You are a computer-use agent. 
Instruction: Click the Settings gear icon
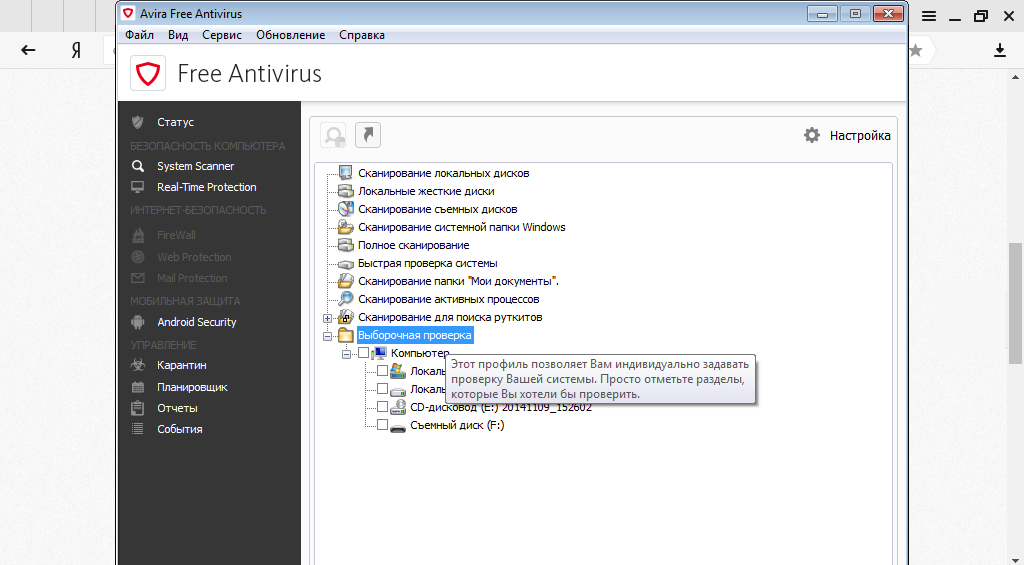812,135
